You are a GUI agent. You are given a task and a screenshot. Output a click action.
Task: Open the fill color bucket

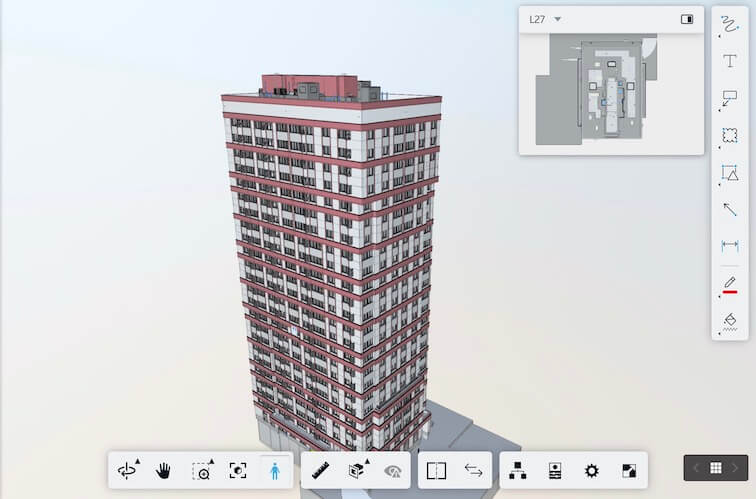729,322
